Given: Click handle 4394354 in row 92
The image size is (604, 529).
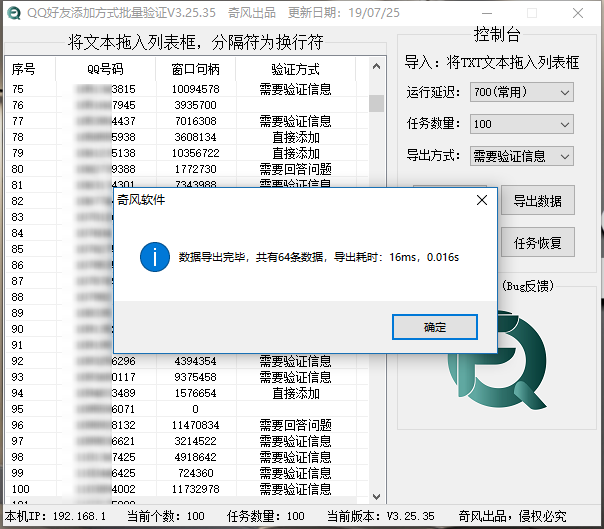Looking at the screenshot, I should click(196, 361).
